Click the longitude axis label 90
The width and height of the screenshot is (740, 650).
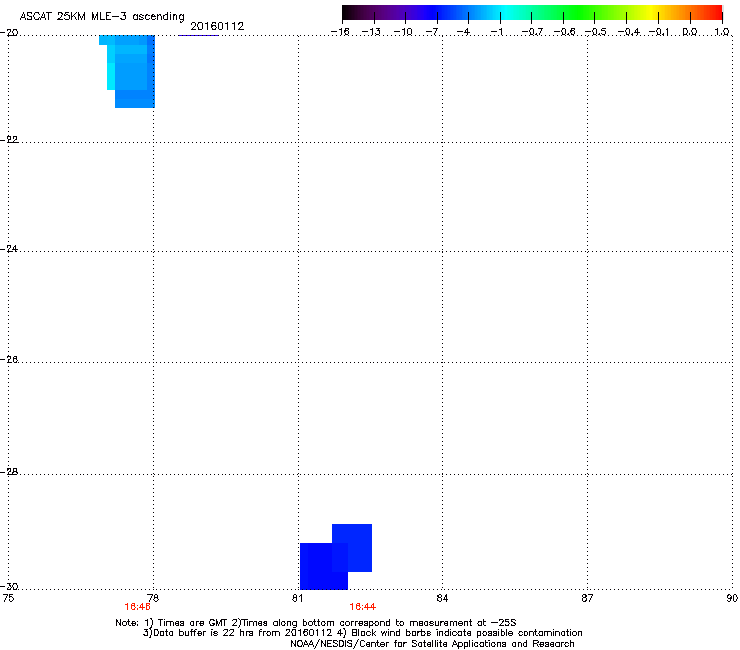tap(732, 598)
